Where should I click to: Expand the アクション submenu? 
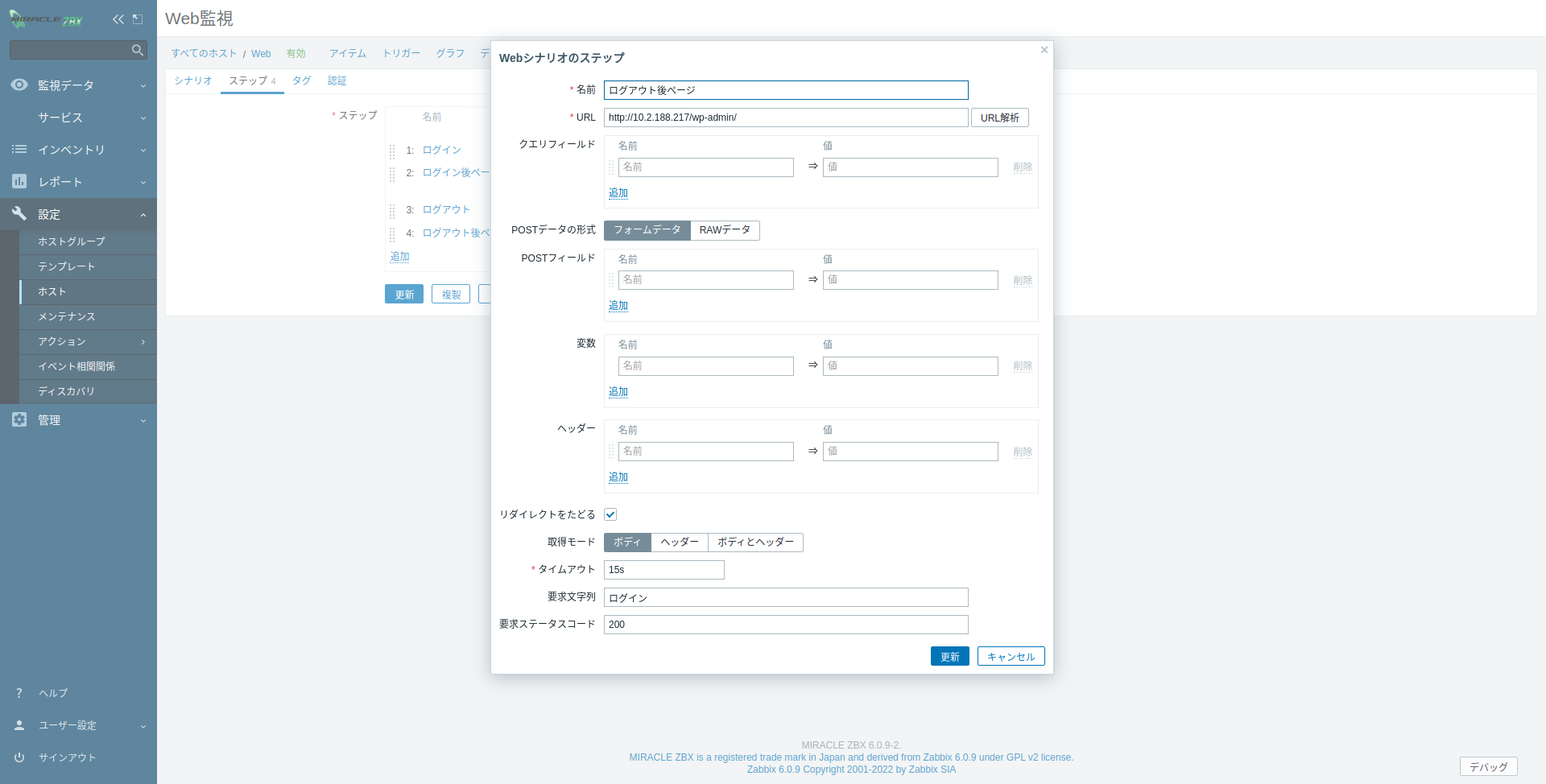(x=89, y=342)
